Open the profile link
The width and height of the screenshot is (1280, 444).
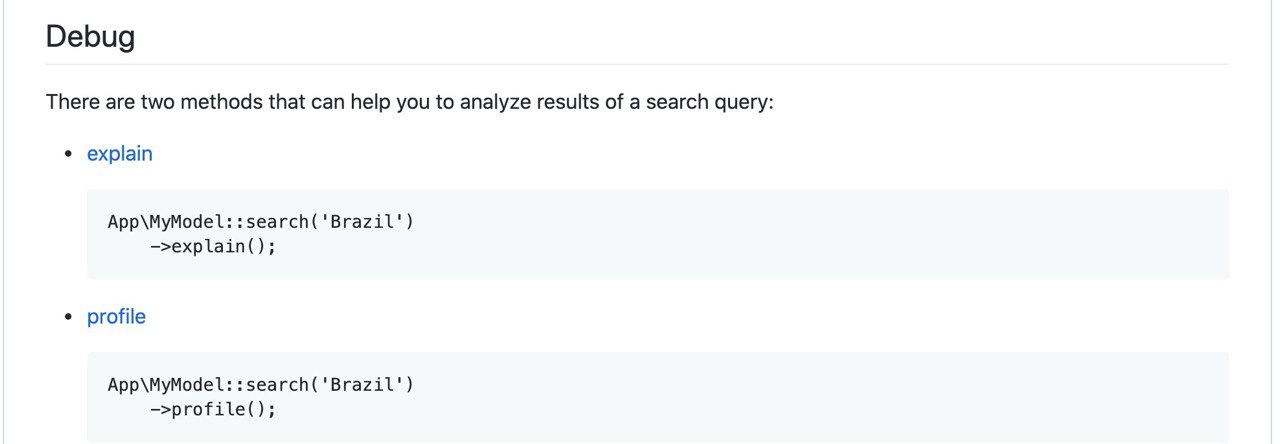click(x=116, y=317)
